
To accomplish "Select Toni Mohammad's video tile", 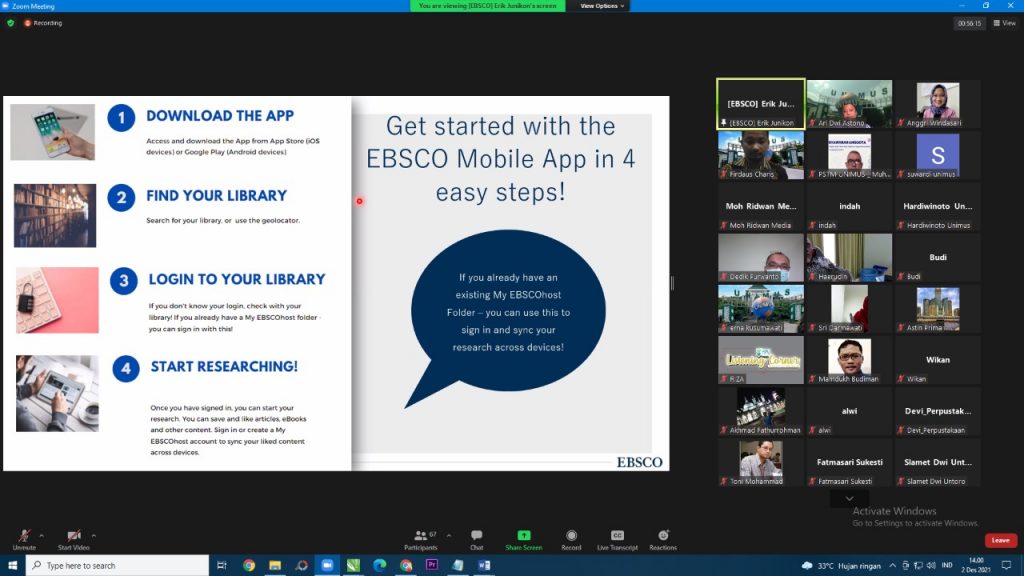I will tap(761, 462).
